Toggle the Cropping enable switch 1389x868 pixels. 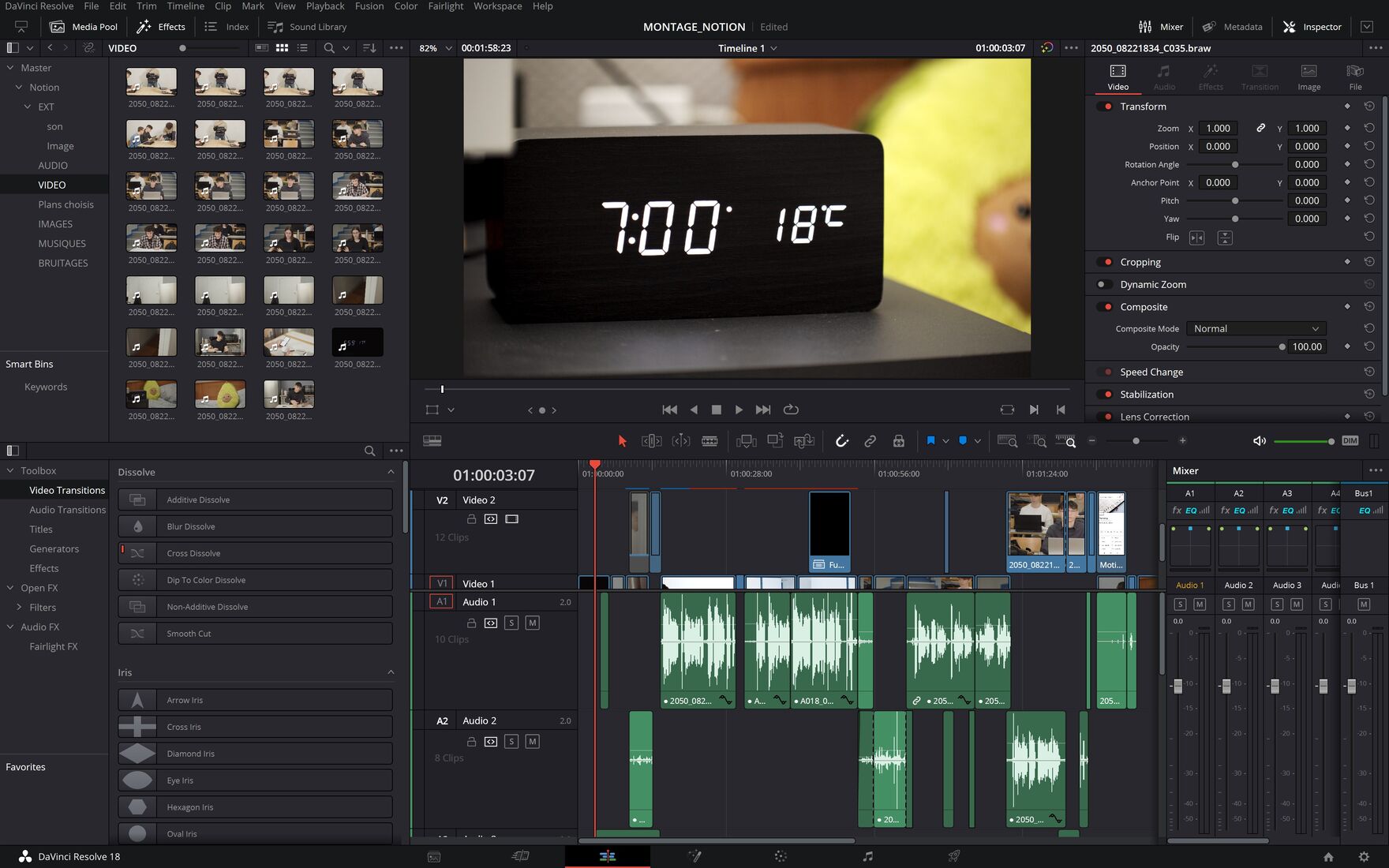[1105, 262]
